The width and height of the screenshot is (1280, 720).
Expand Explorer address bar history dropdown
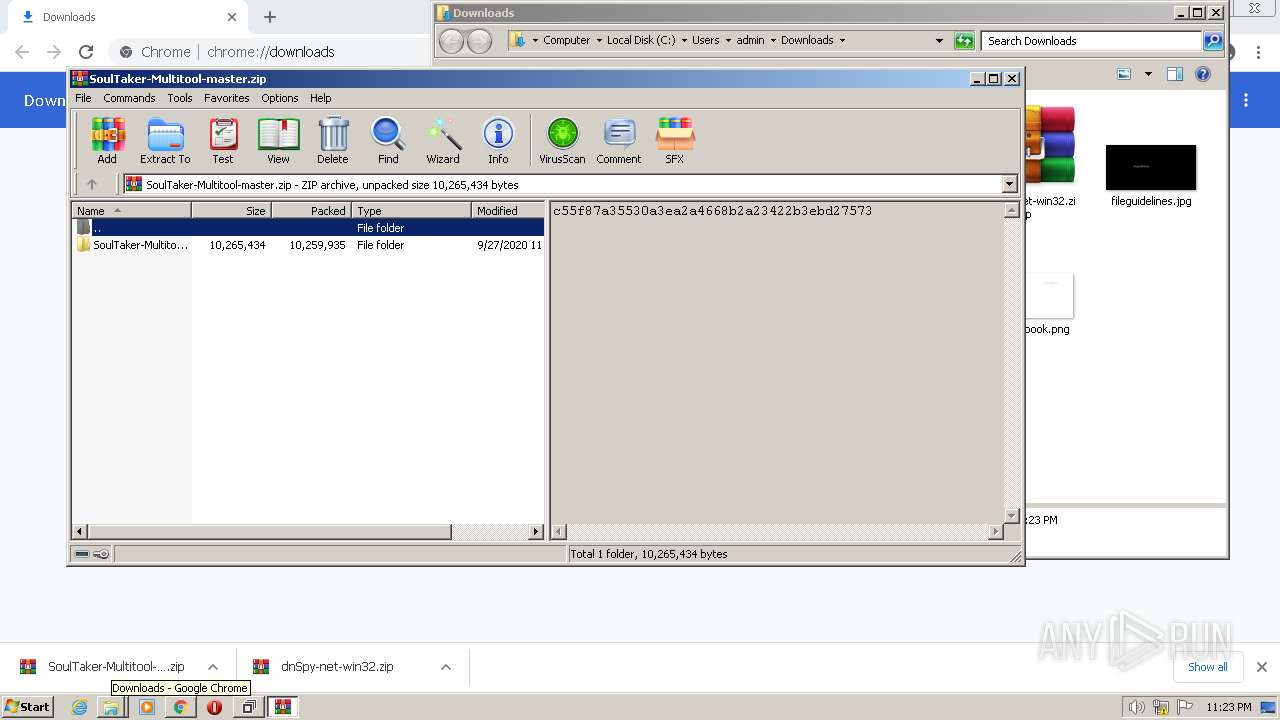(x=939, y=41)
